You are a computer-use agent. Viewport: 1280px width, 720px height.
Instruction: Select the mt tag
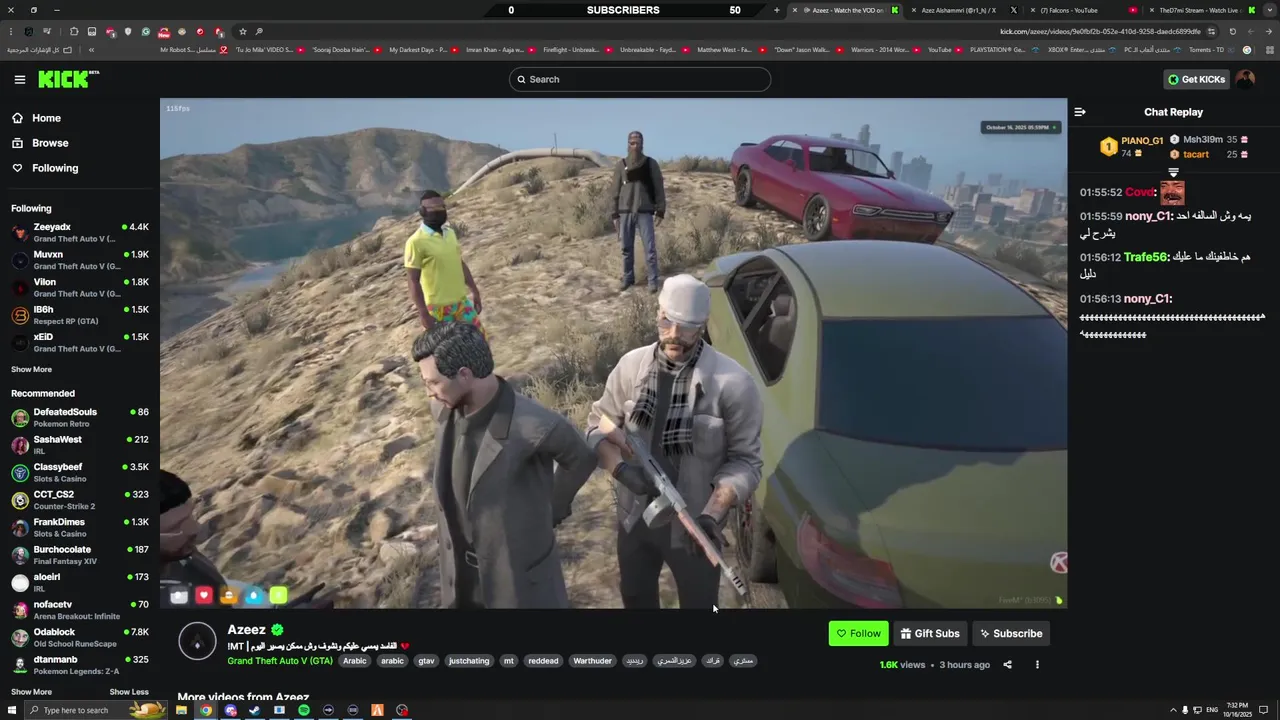[x=508, y=661]
